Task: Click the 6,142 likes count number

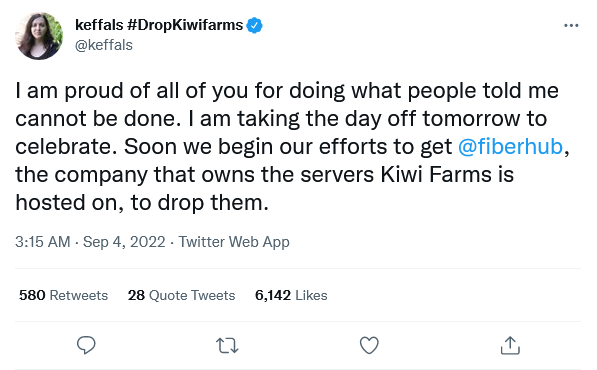Action: pos(273,295)
